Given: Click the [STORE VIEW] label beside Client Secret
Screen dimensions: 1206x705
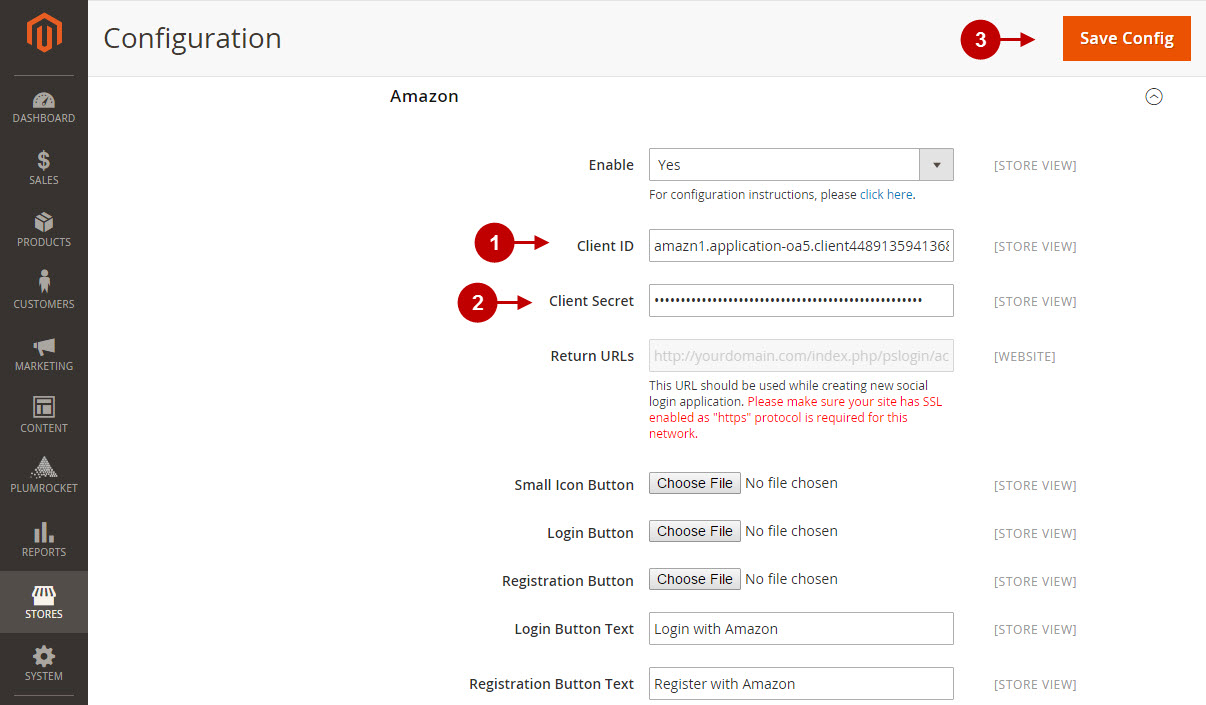Looking at the screenshot, I should click(x=1035, y=301).
